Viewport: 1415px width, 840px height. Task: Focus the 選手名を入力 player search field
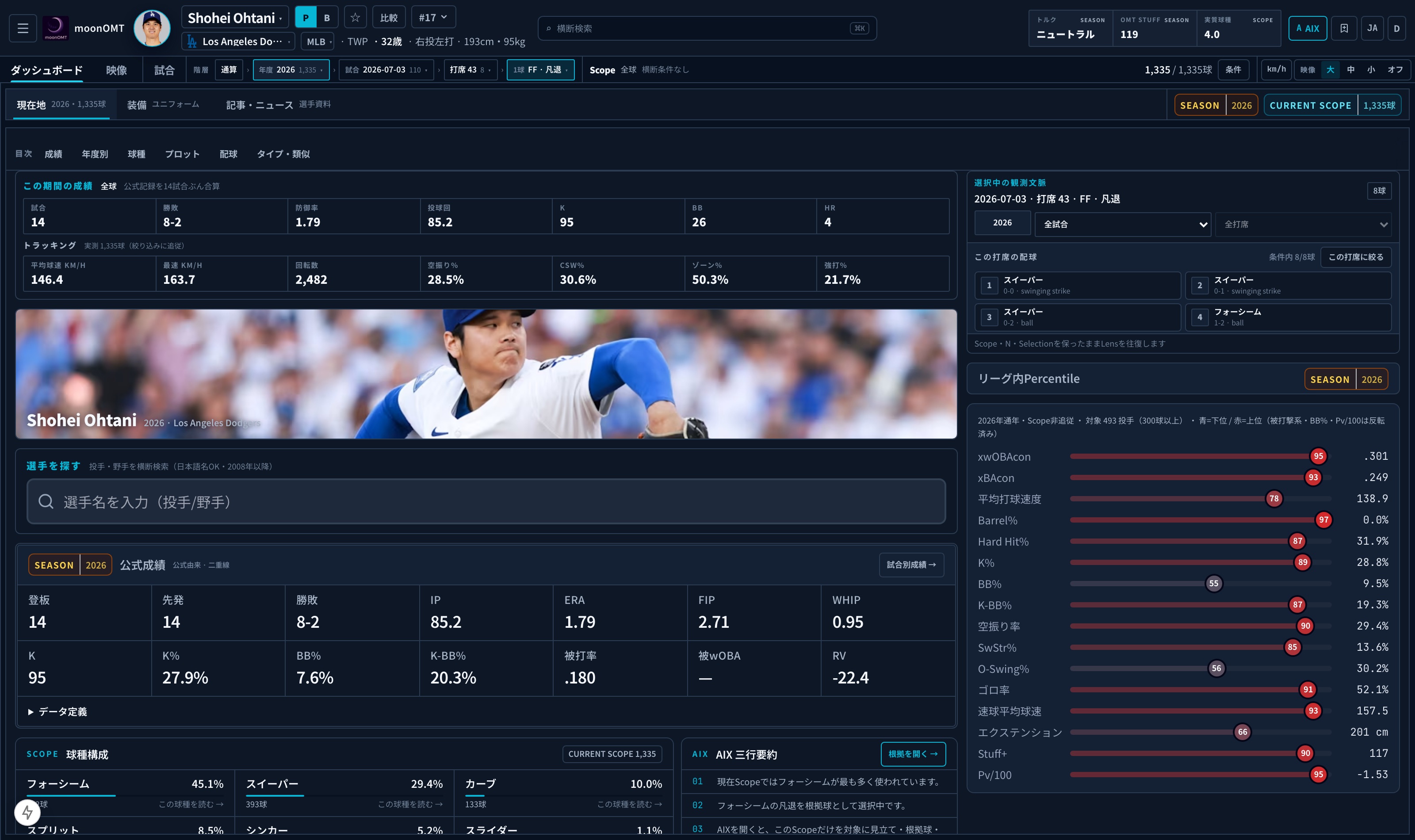(486, 501)
